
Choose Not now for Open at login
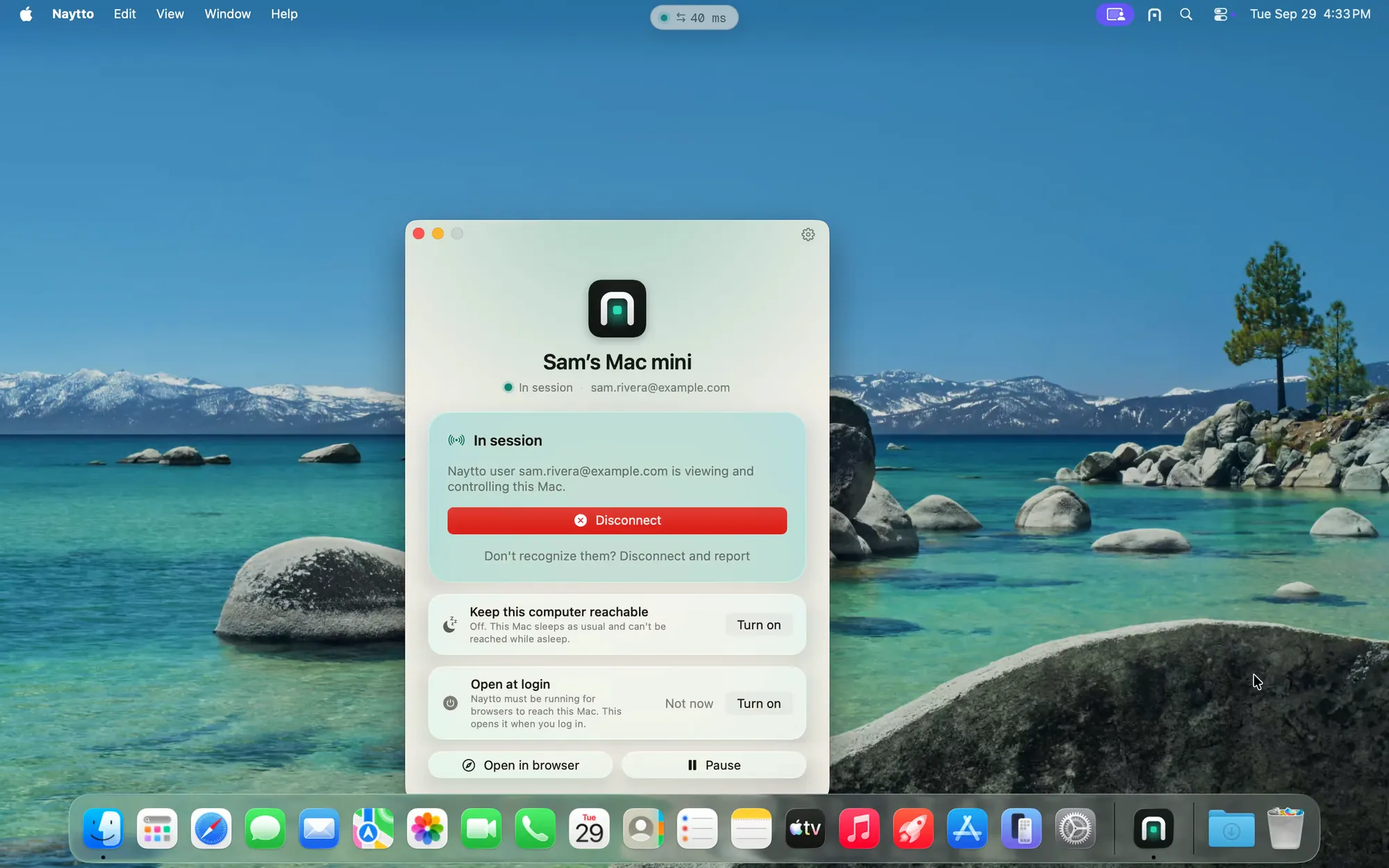pyautogui.click(x=688, y=703)
